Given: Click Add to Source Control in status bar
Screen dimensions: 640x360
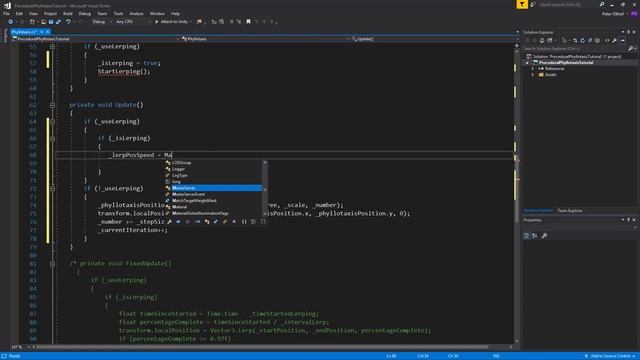Looking at the screenshot, I should tap(611, 356).
